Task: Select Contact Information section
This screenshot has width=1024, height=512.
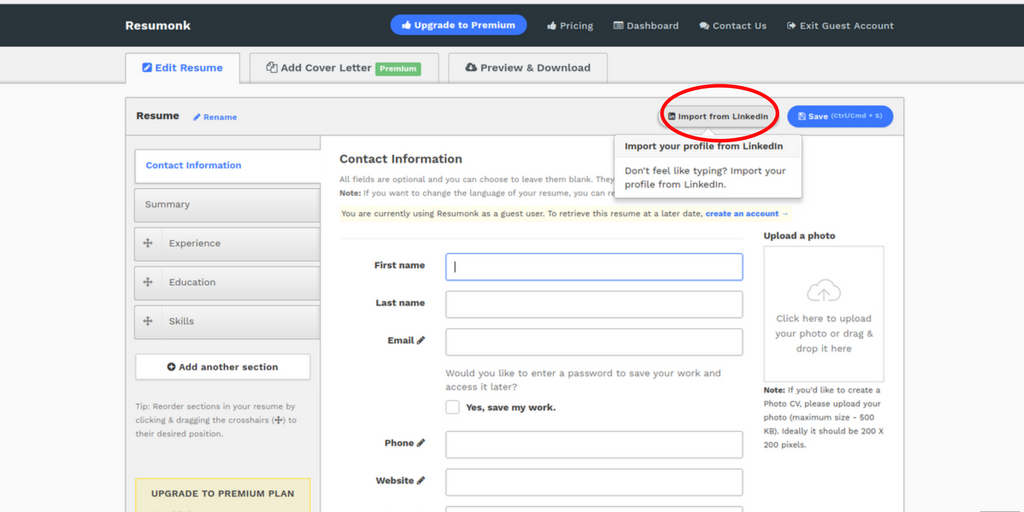Action: click(x=227, y=166)
